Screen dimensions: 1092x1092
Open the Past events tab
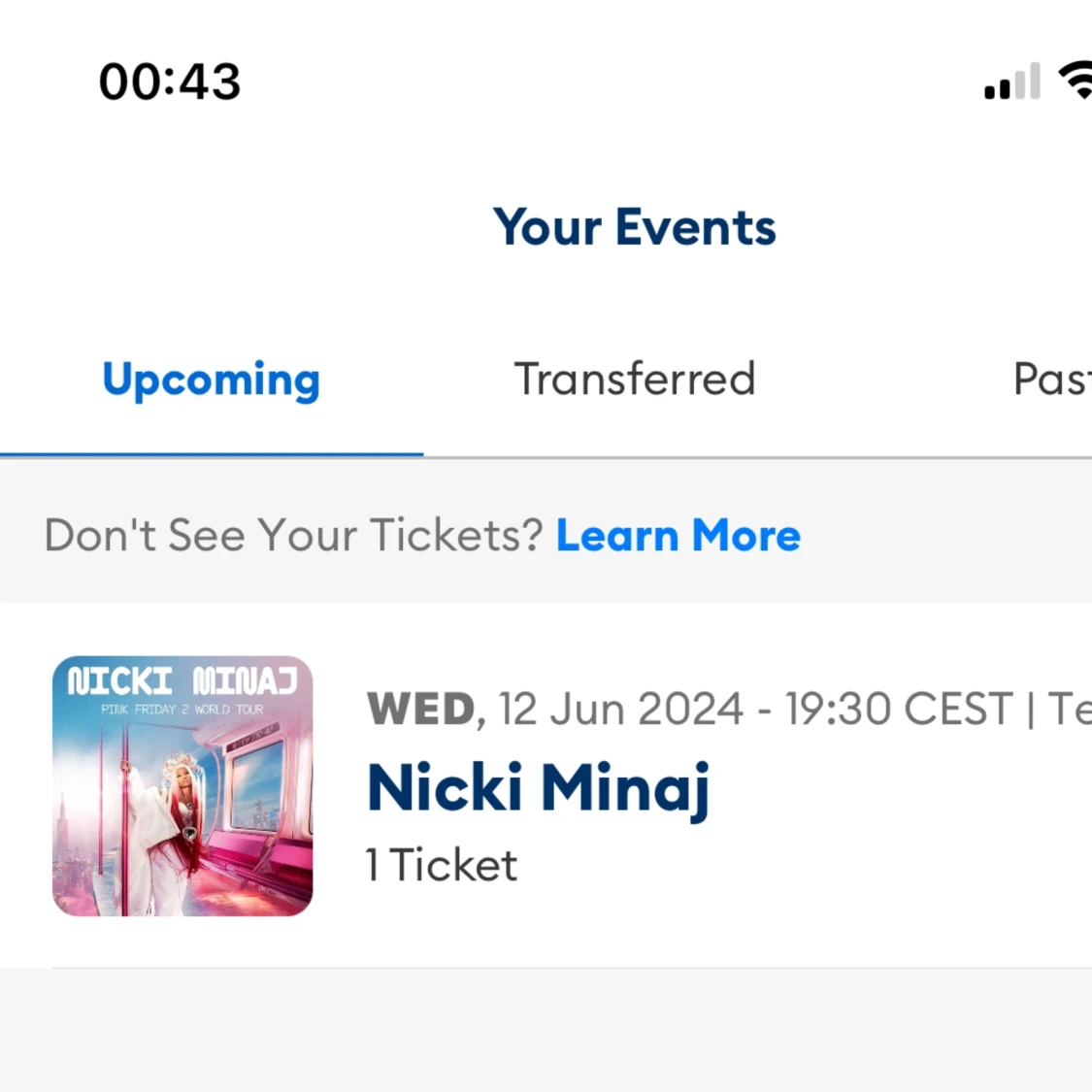tap(1052, 379)
